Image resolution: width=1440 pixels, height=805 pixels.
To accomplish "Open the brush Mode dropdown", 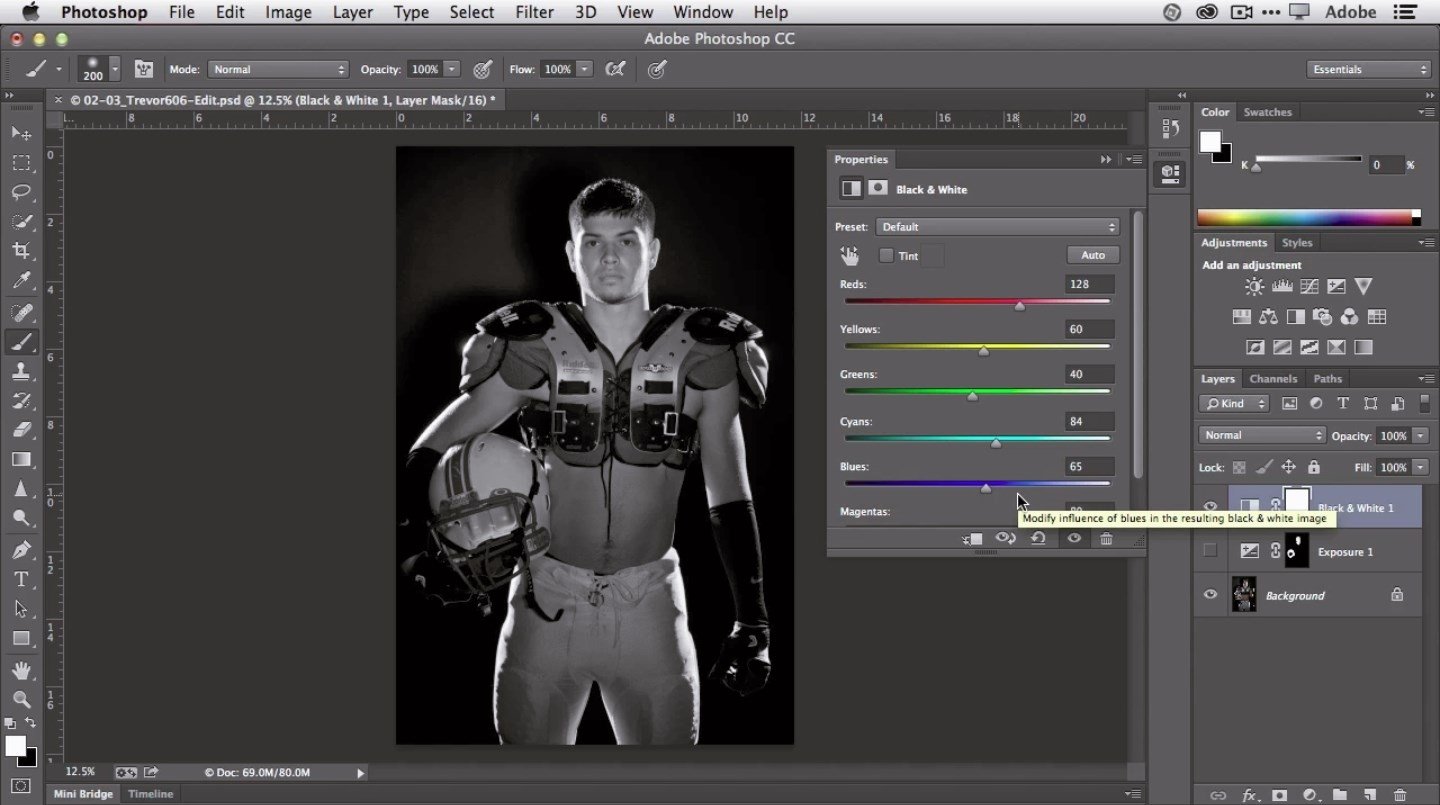I will (278, 69).
